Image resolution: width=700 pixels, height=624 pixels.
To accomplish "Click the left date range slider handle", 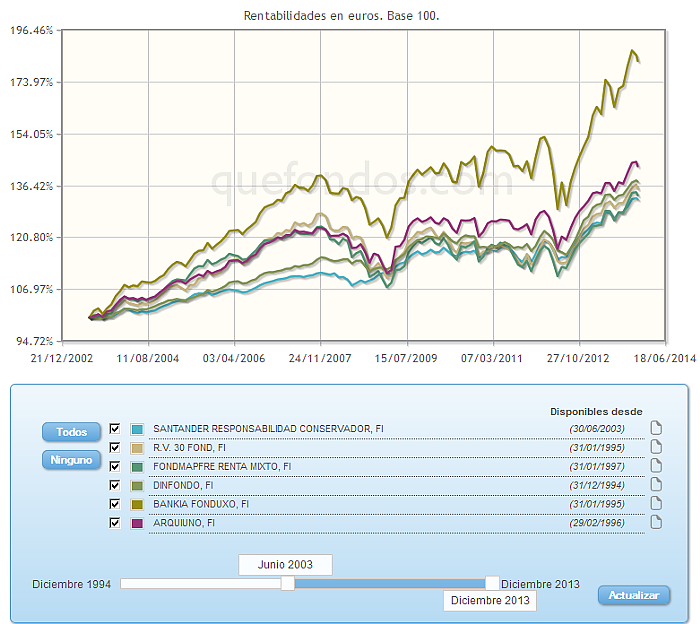I will tap(288, 583).
